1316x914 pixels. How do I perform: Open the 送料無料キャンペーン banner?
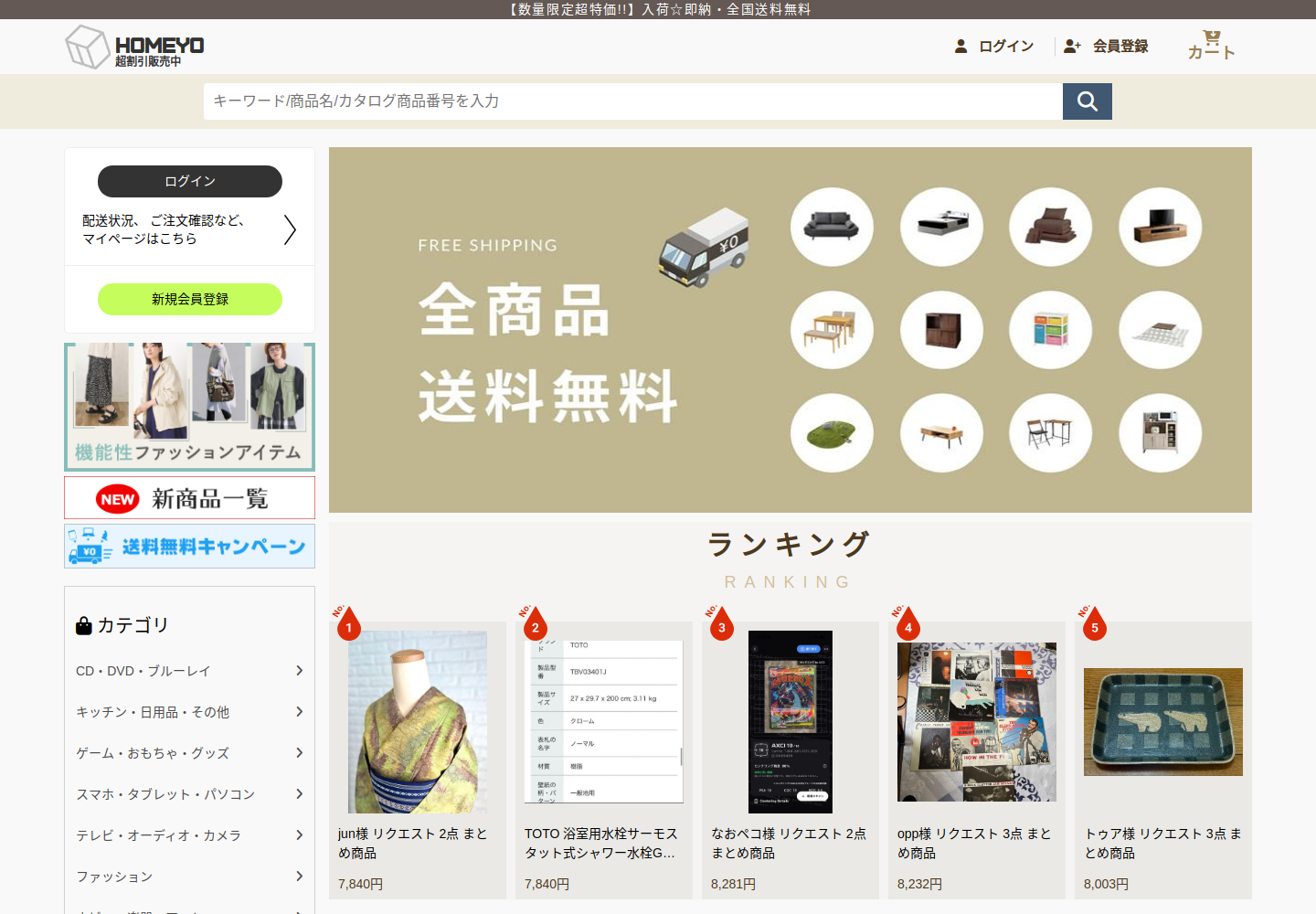[x=190, y=546]
